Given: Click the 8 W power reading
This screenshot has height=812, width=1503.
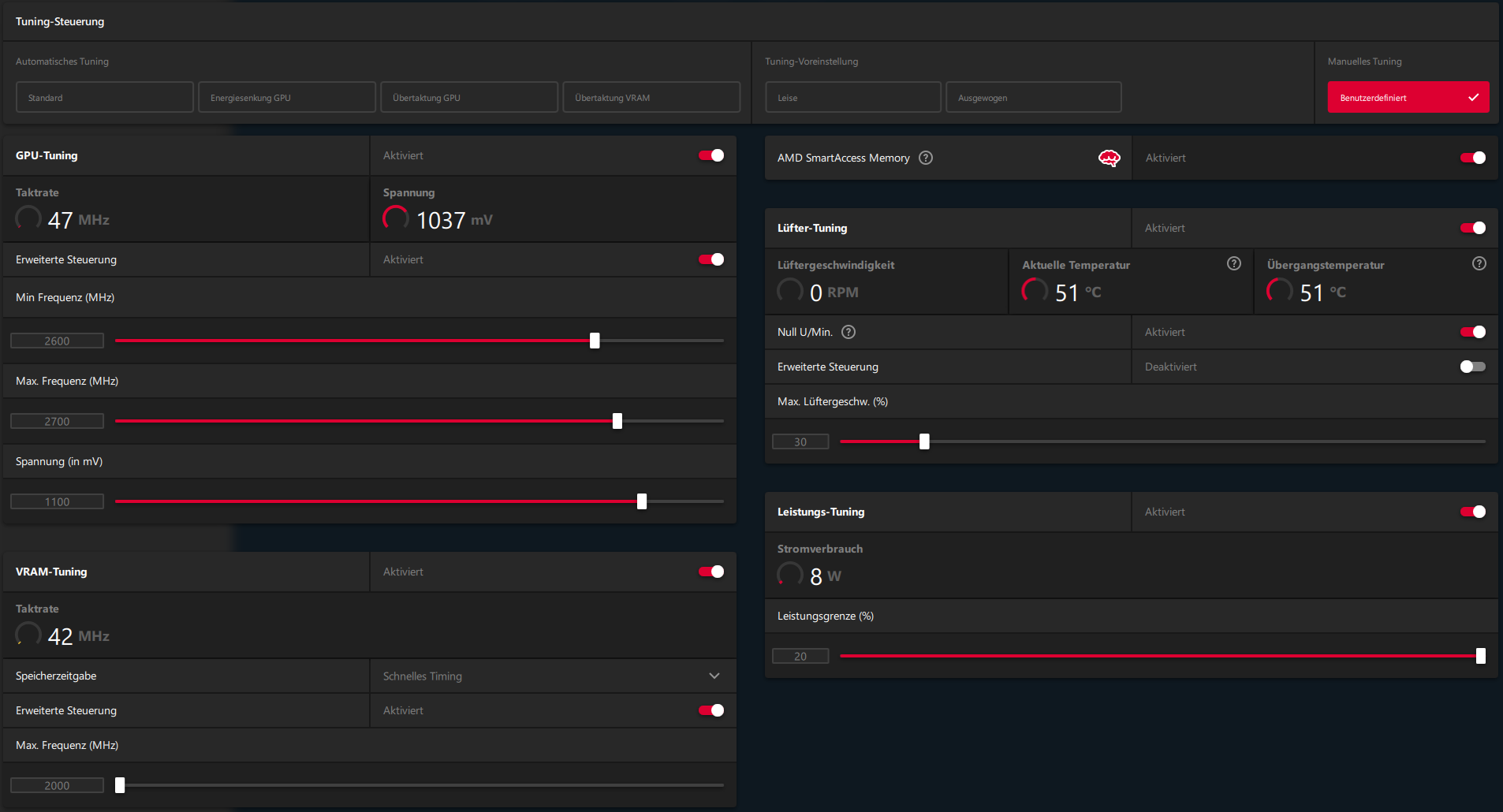Looking at the screenshot, I should pos(826,576).
